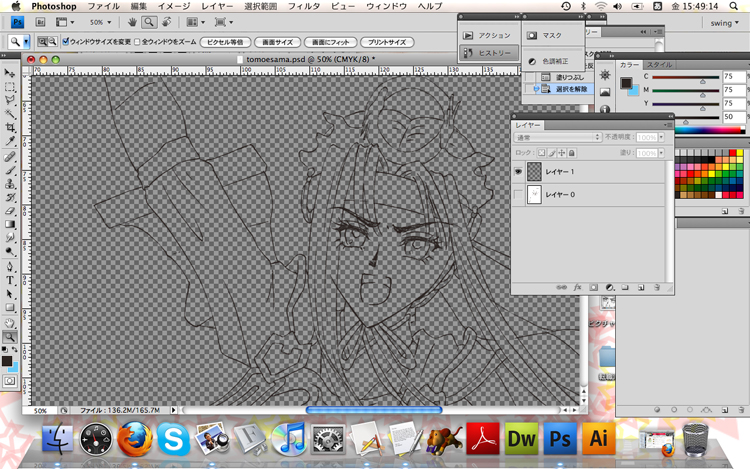750x469 pixels.
Task: Click the ピクセル等倍 button
Action: pyautogui.click(x=225, y=42)
